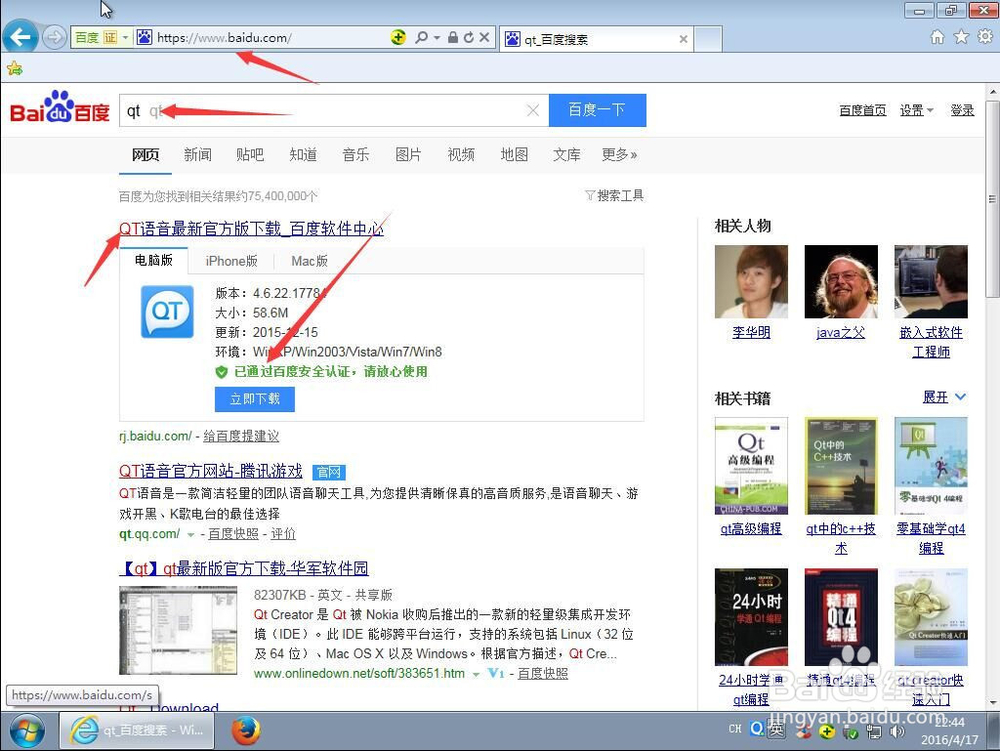Screen dimensions: 1000x751
Task: Launch Firefox from the taskbar
Action: click(246, 731)
